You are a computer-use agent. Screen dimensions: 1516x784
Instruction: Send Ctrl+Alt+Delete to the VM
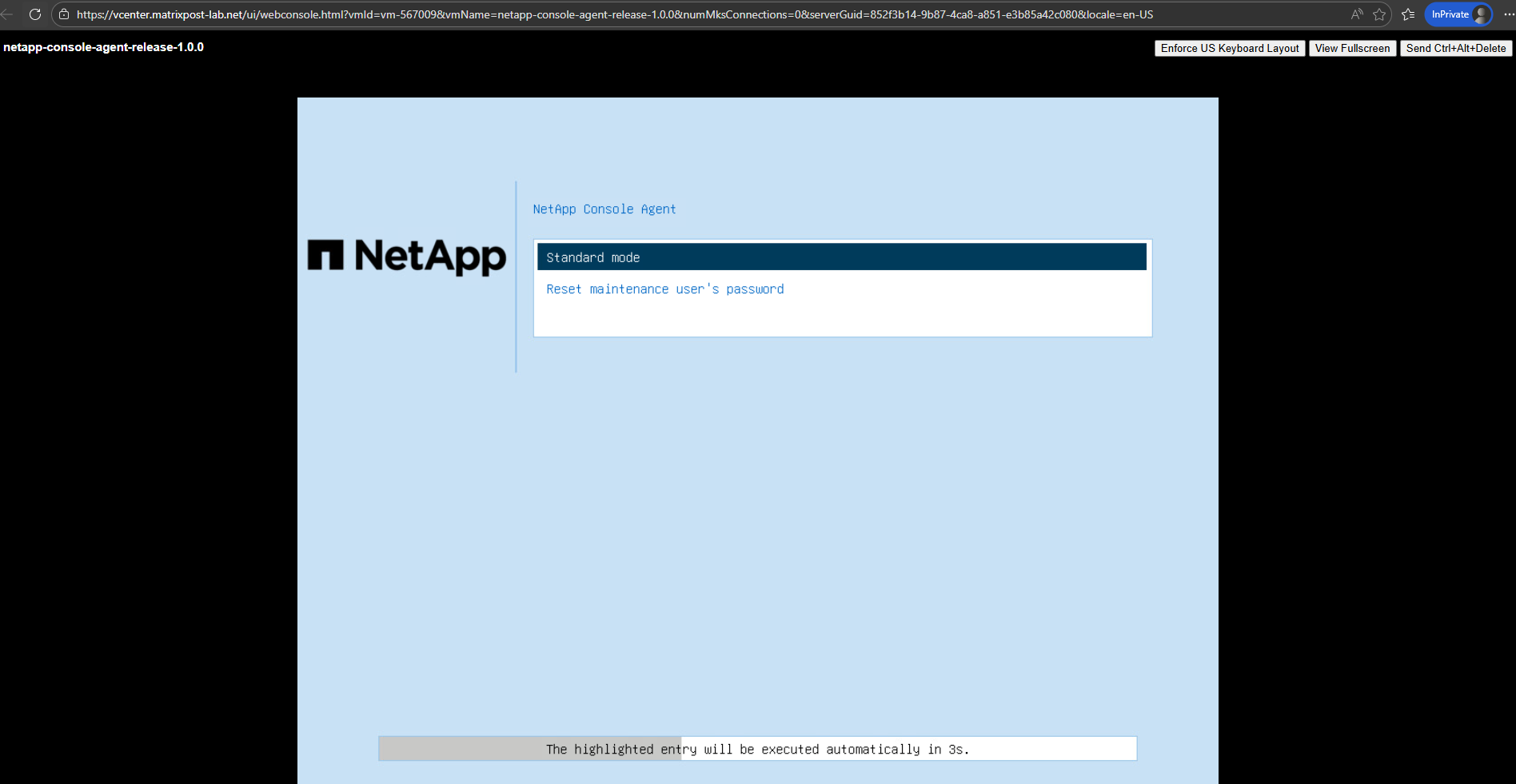(1455, 49)
